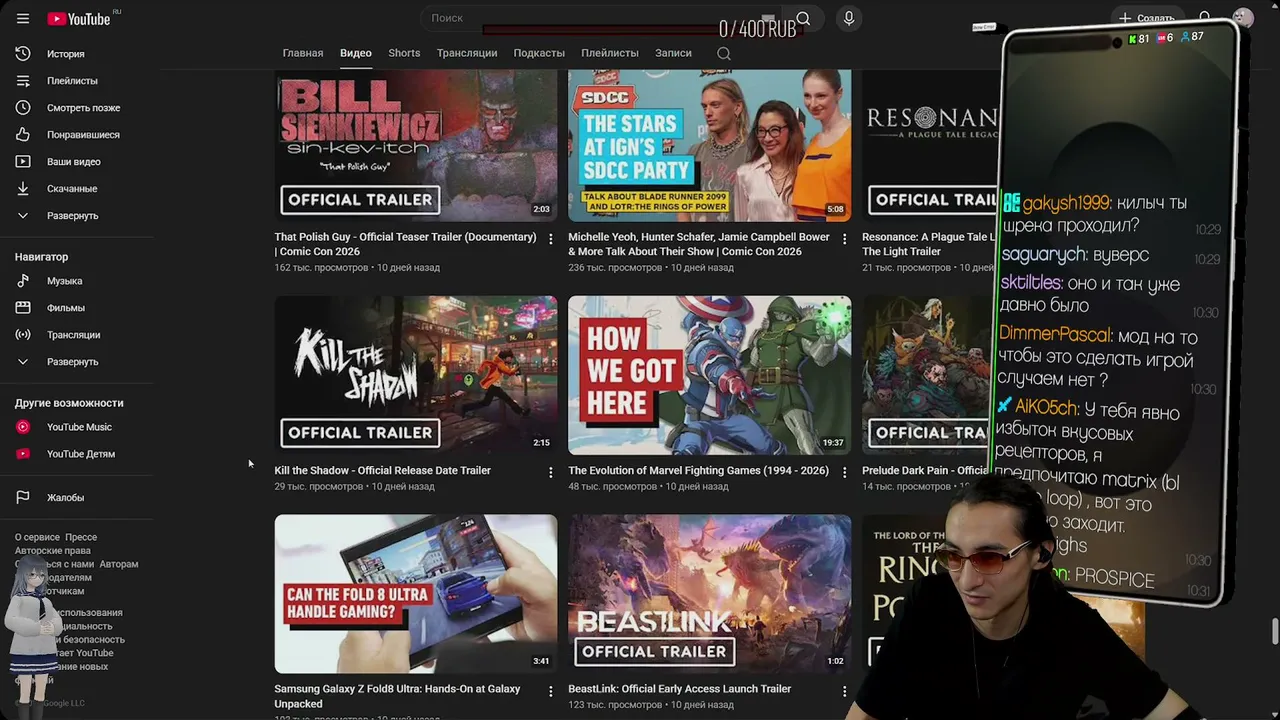
Task: Open the account avatar menu
Action: tap(1243, 18)
